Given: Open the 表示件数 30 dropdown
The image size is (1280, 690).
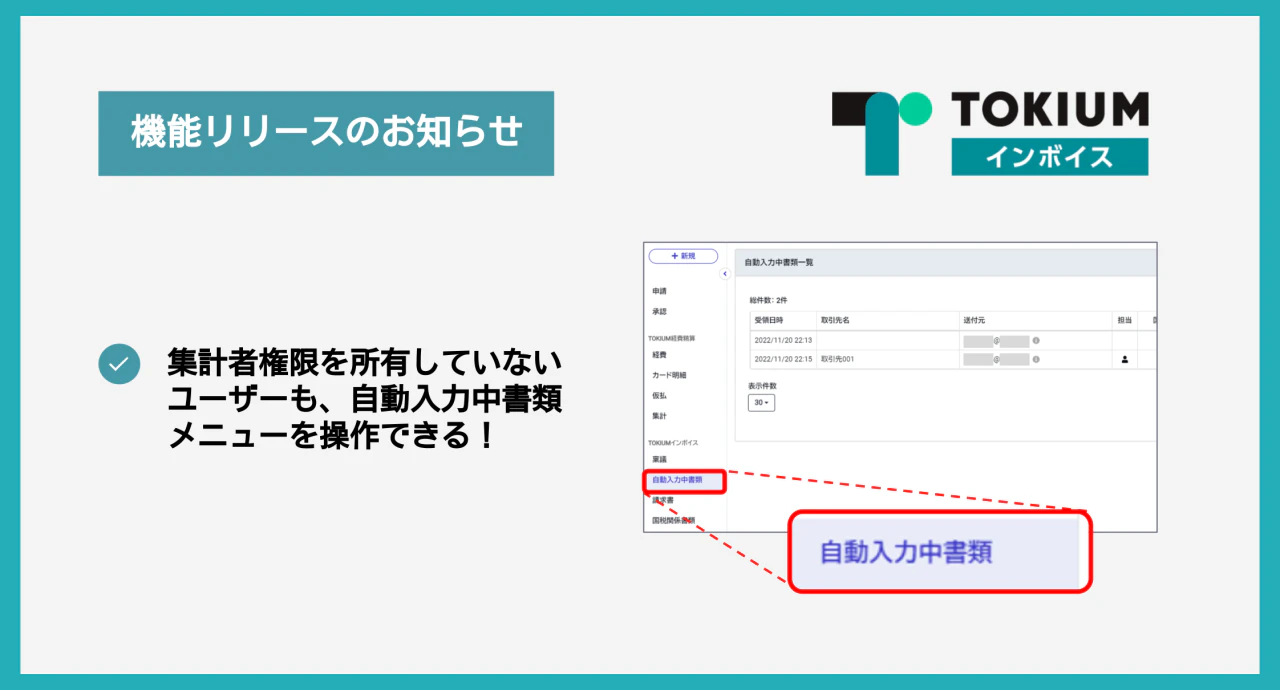Looking at the screenshot, I should tap(761, 402).
